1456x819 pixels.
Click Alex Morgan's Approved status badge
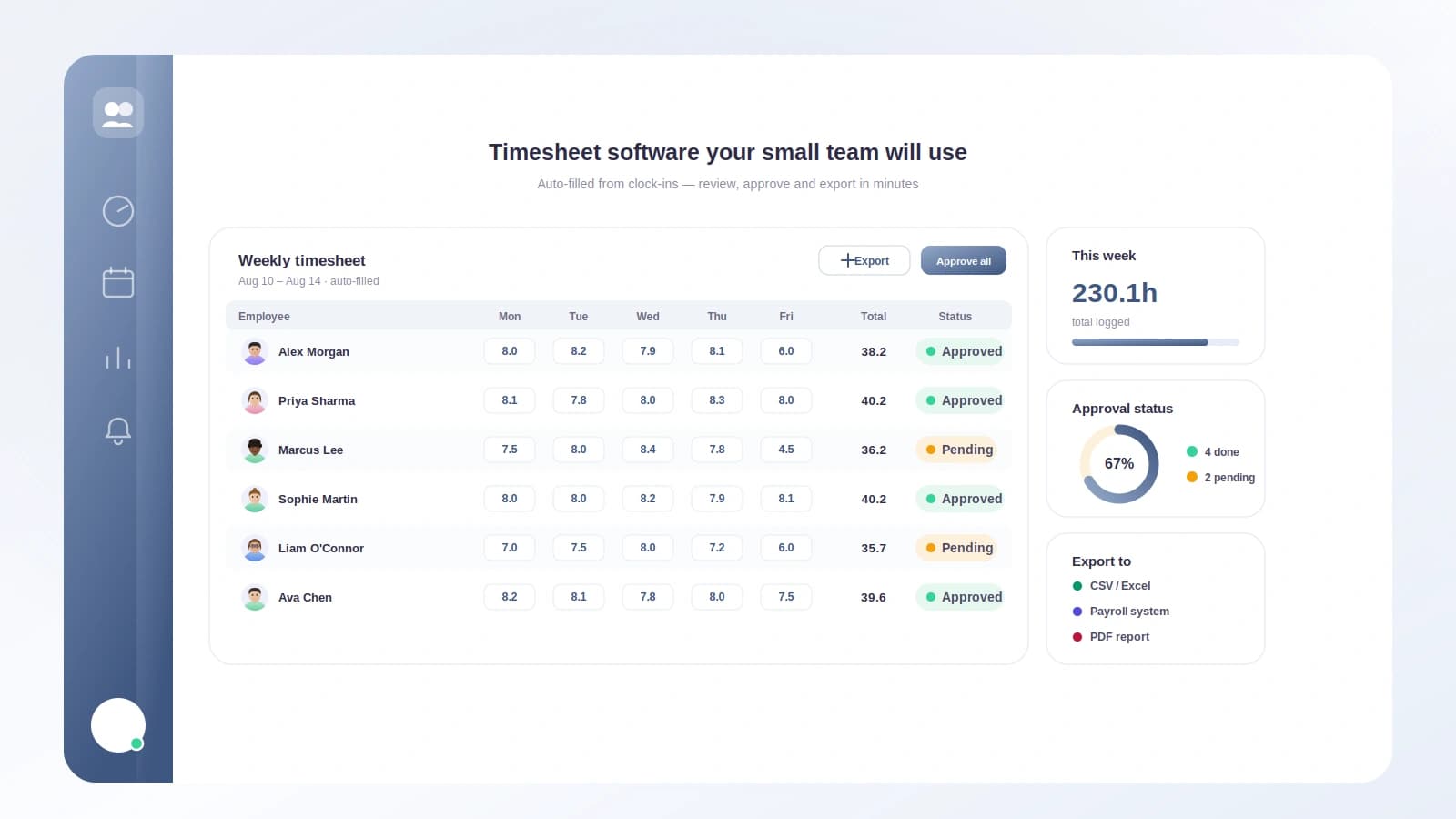(x=960, y=351)
